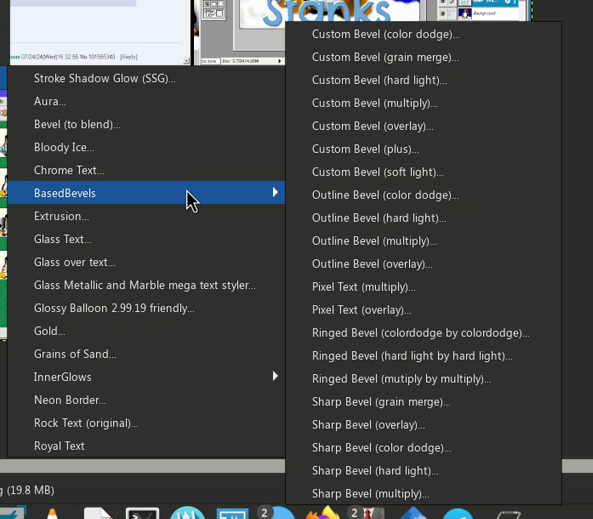
Task: Open the terminal icon in the taskbar
Action: (143, 513)
